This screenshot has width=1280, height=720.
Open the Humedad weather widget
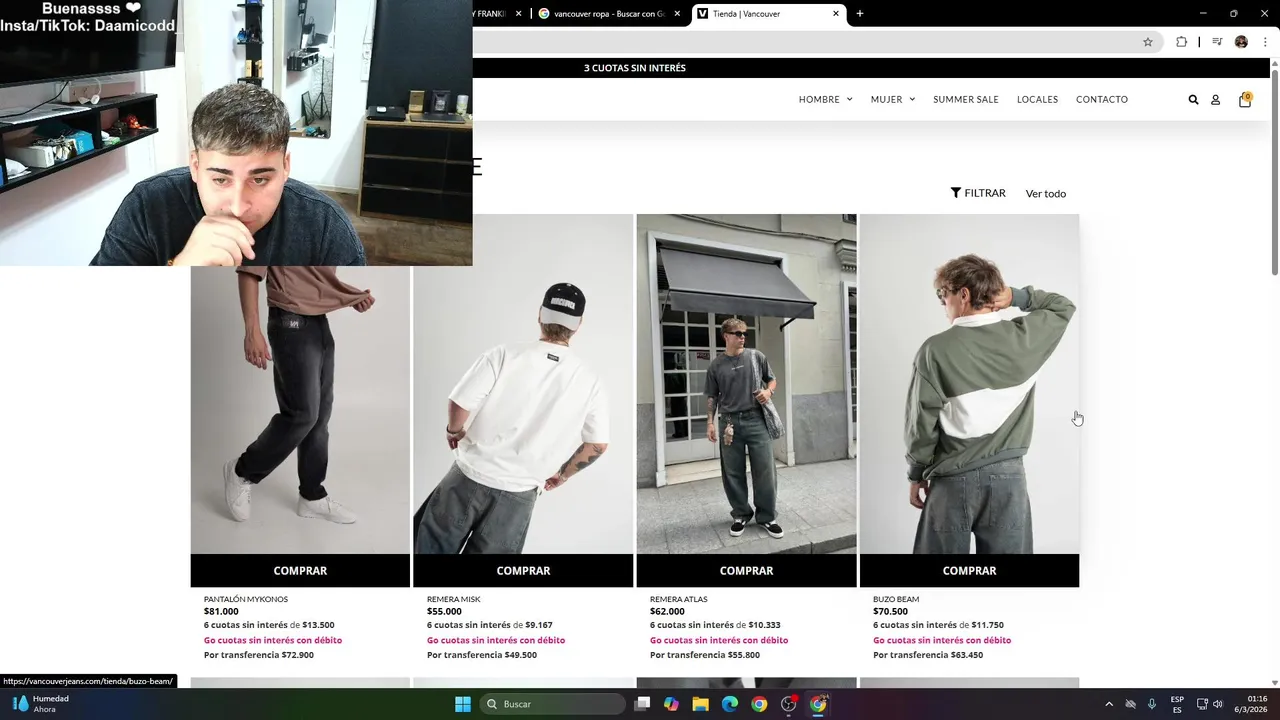(42, 704)
